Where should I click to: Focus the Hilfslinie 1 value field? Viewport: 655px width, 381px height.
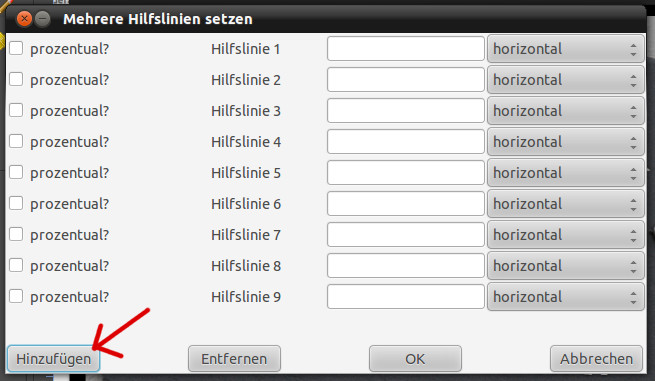(x=406, y=48)
